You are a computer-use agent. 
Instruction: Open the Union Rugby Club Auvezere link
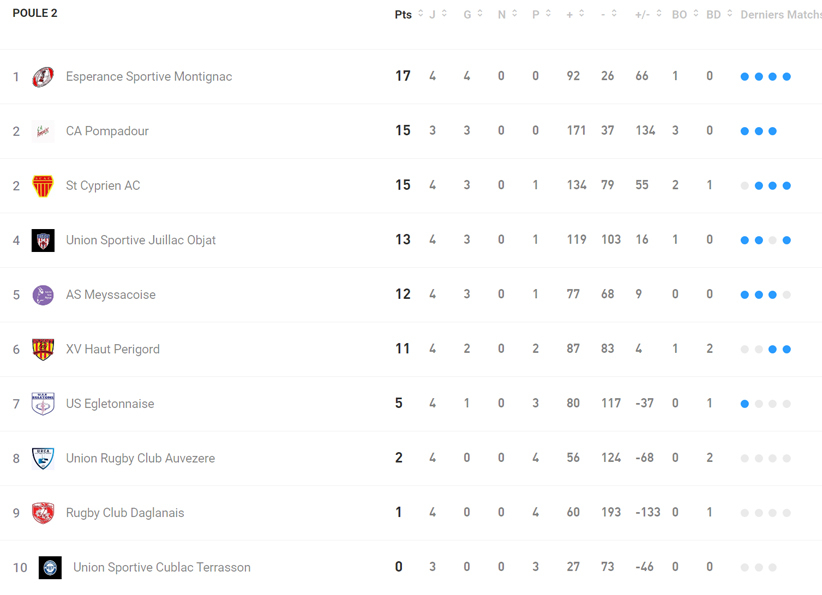(x=140, y=459)
